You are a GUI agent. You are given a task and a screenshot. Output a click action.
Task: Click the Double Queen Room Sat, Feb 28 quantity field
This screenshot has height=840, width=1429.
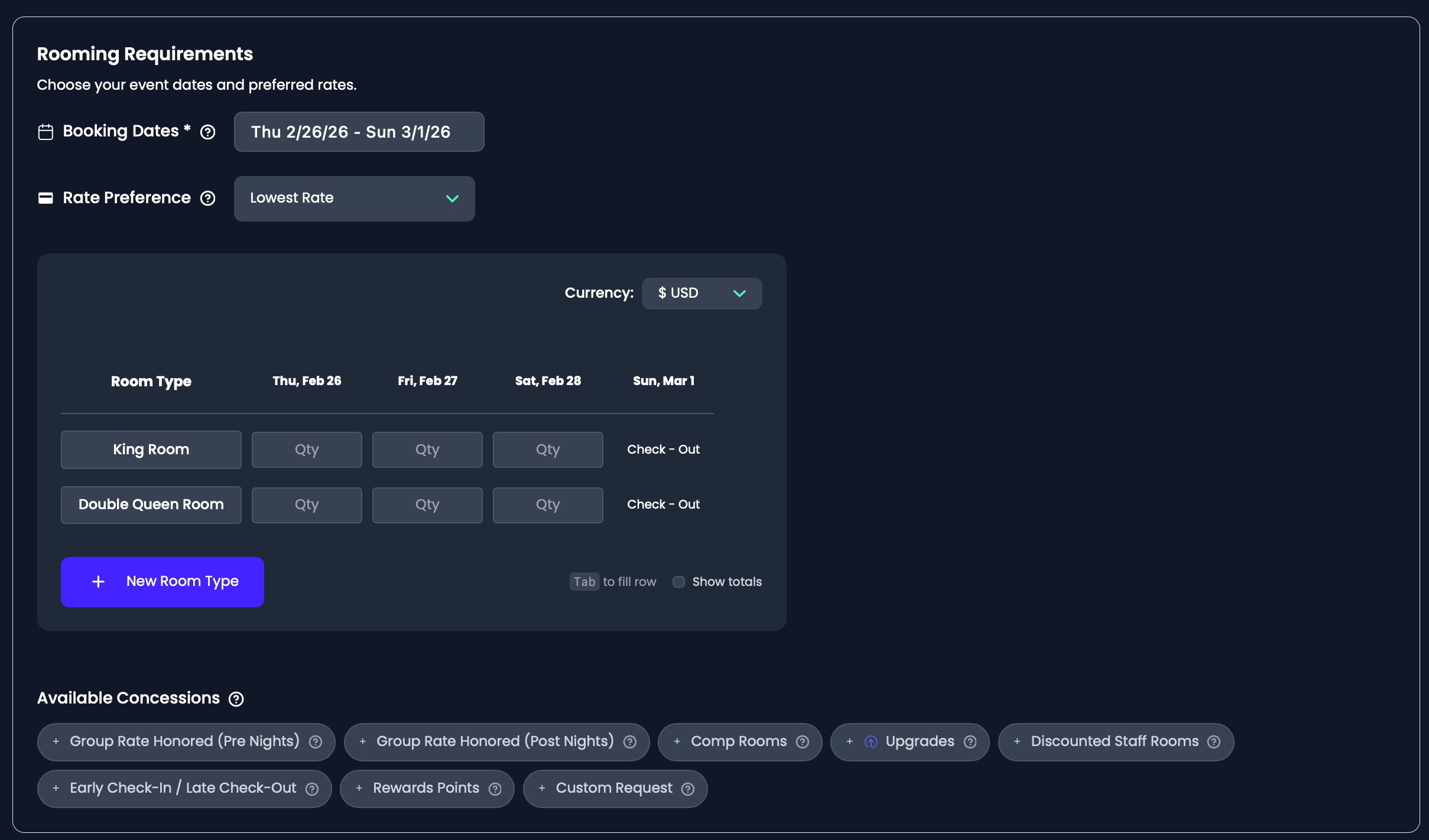548,505
